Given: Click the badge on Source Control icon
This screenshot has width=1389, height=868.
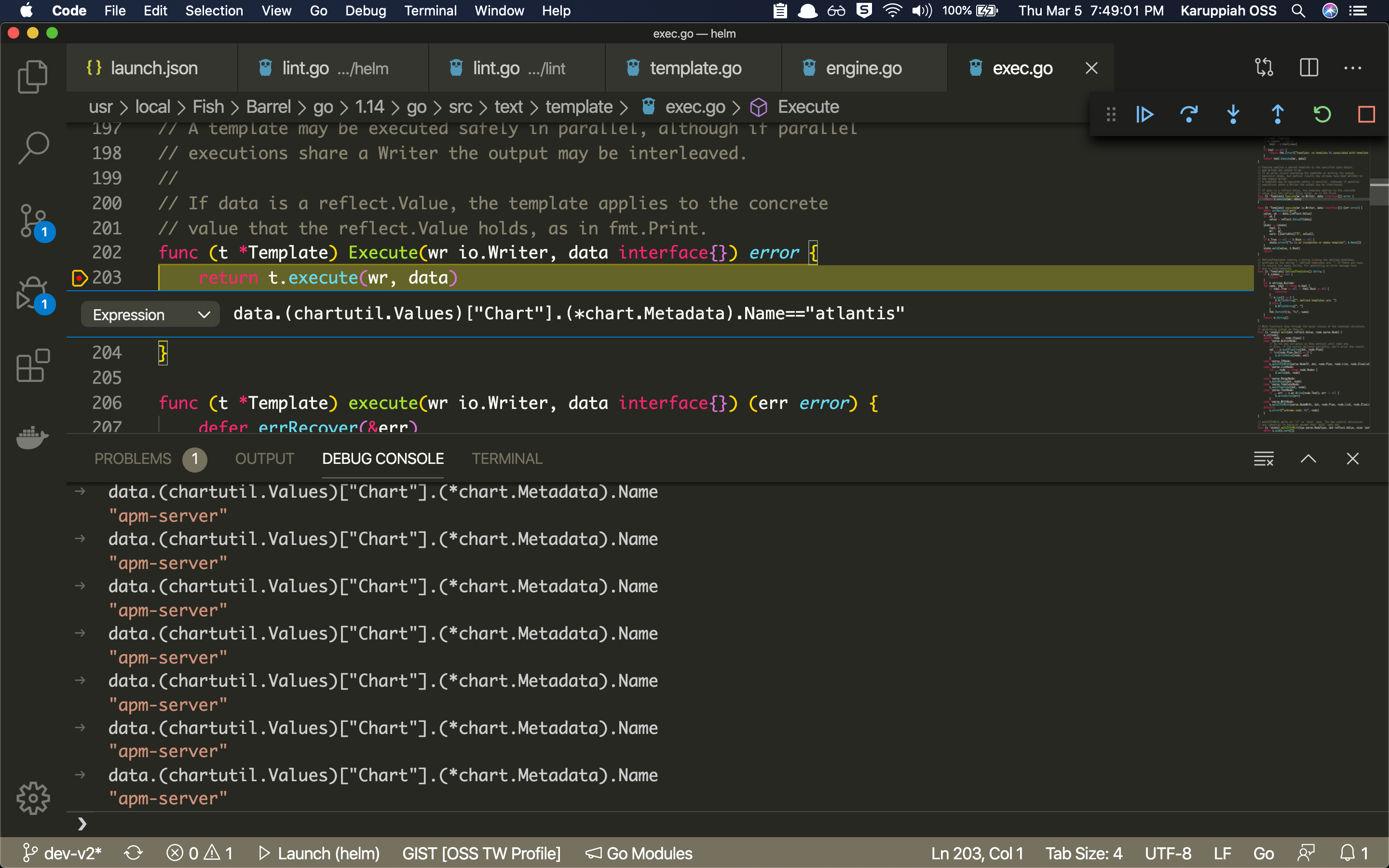Looking at the screenshot, I should [45, 232].
